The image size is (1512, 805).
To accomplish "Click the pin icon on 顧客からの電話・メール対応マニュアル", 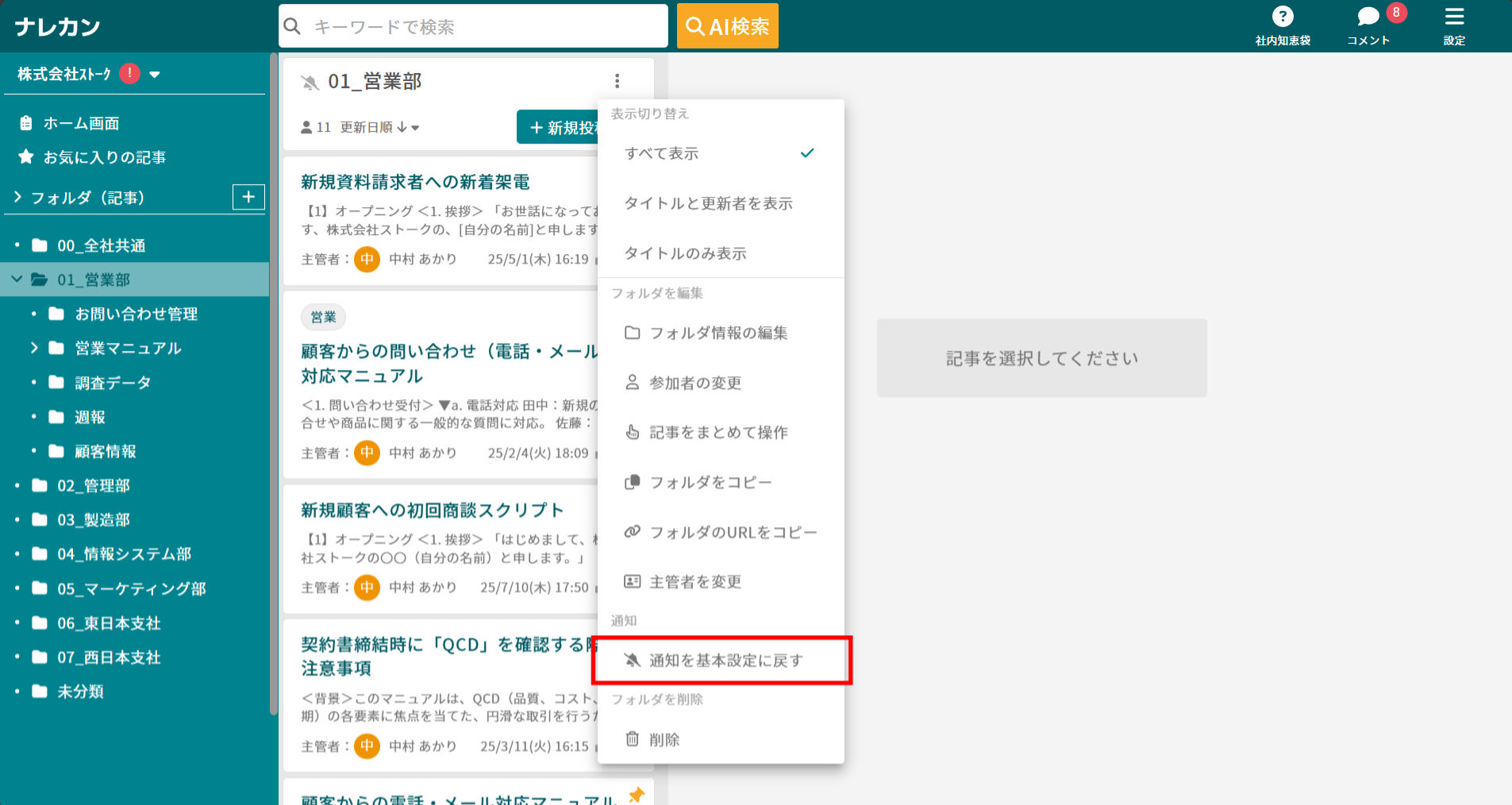I will tap(637, 795).
